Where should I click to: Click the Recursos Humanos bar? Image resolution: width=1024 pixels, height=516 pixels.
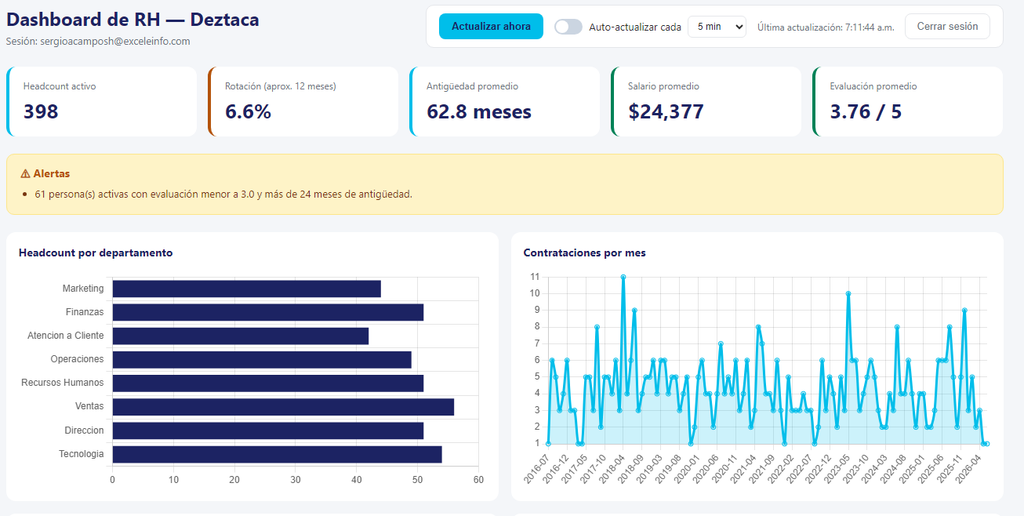[x=268, y=383]
